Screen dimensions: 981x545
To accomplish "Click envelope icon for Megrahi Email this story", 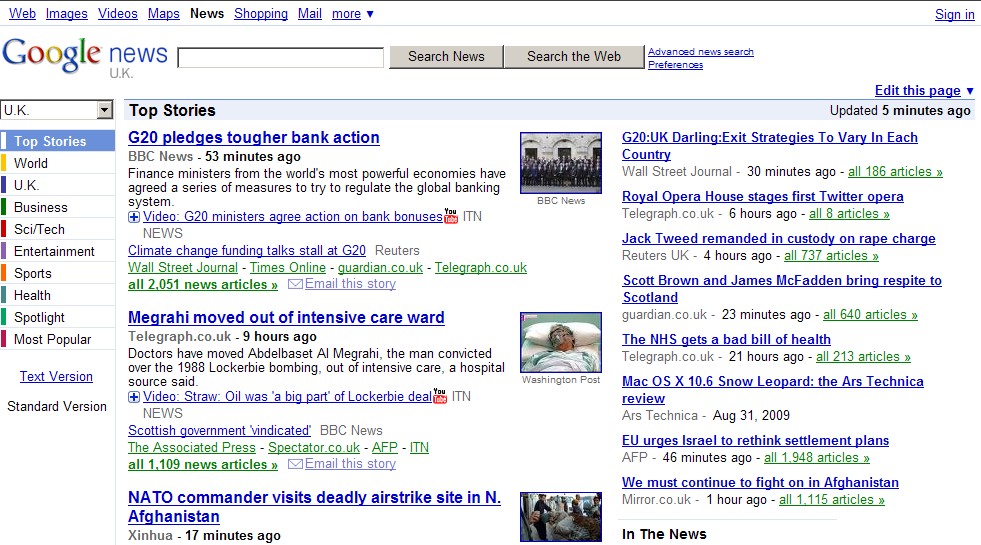I will click(295, 464).
